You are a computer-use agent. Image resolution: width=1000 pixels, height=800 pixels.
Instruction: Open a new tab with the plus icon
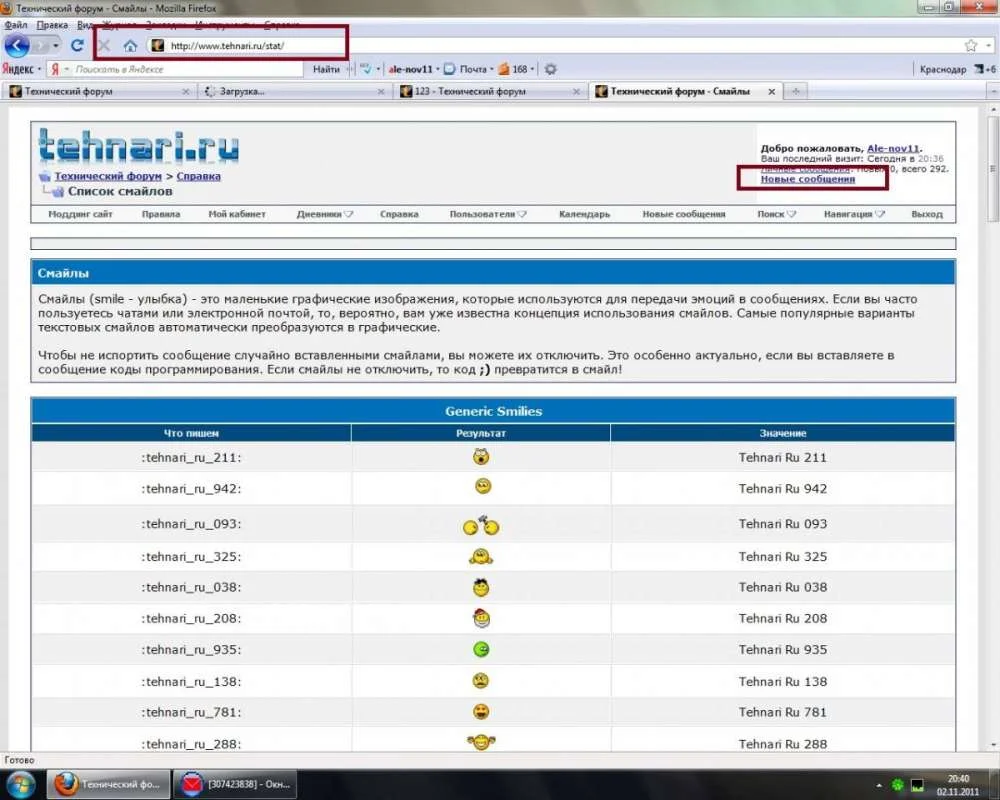(796, 92)
